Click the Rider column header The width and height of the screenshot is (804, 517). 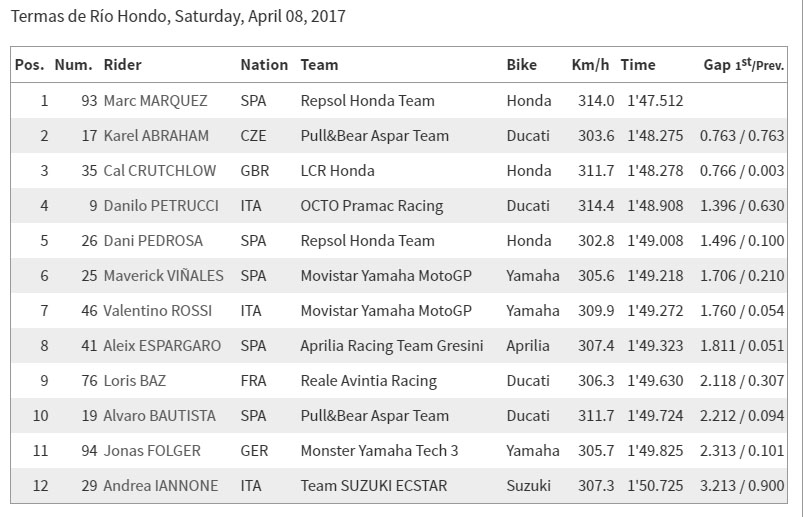click(122, 65)
